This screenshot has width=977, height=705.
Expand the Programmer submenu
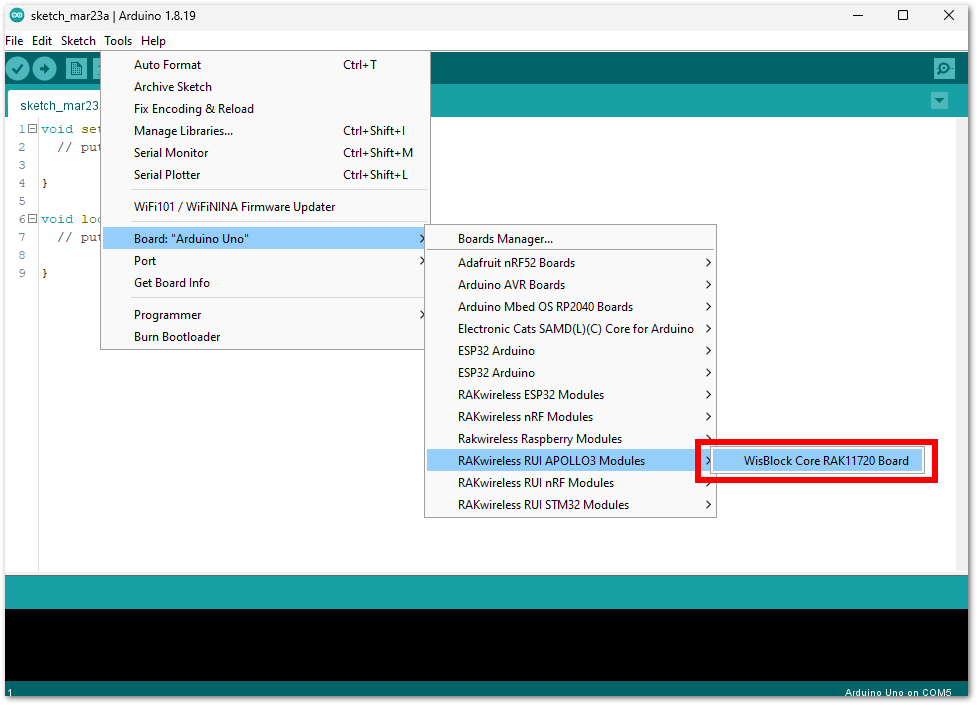(265, 315)
